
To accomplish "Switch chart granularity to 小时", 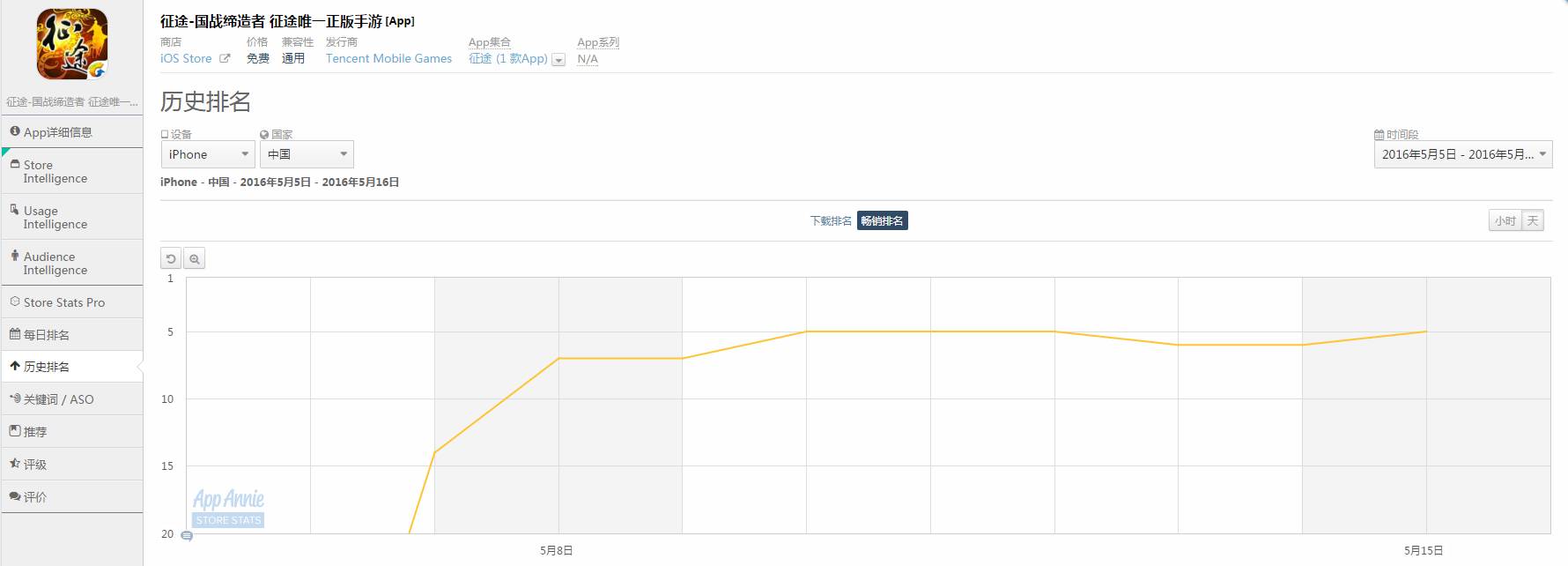I will (1505, 221).
